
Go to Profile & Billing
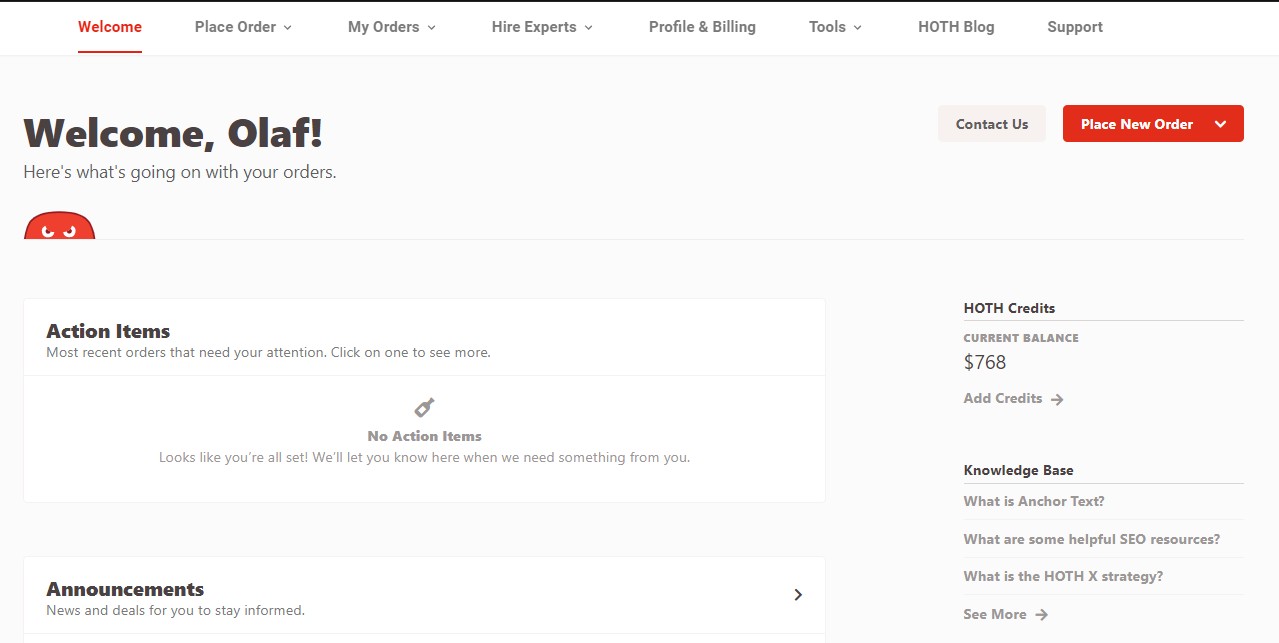[702, 27]
